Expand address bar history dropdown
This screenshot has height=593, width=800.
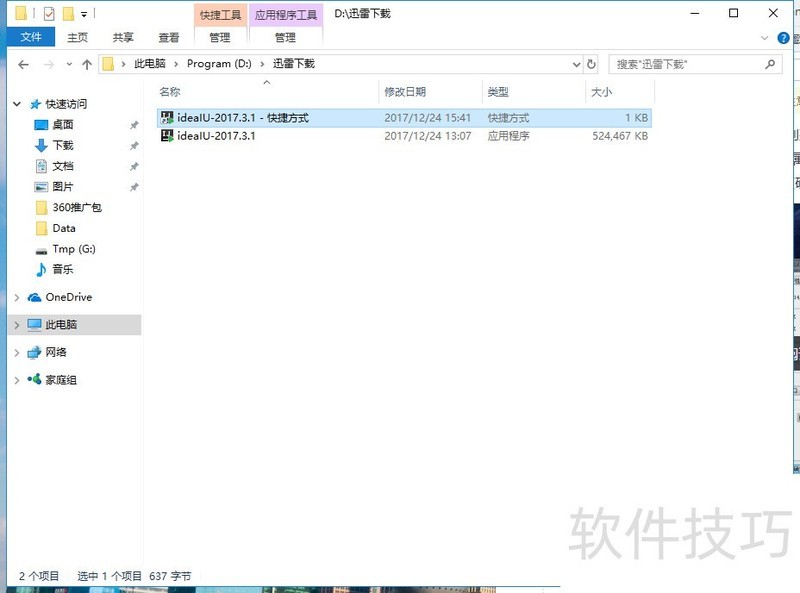click(x=577, y=64)
